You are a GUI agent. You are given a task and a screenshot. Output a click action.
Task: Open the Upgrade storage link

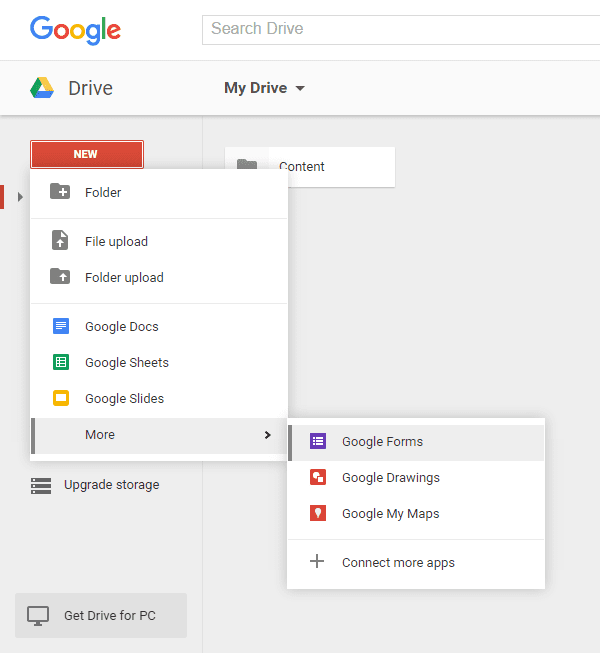(112, 485)
